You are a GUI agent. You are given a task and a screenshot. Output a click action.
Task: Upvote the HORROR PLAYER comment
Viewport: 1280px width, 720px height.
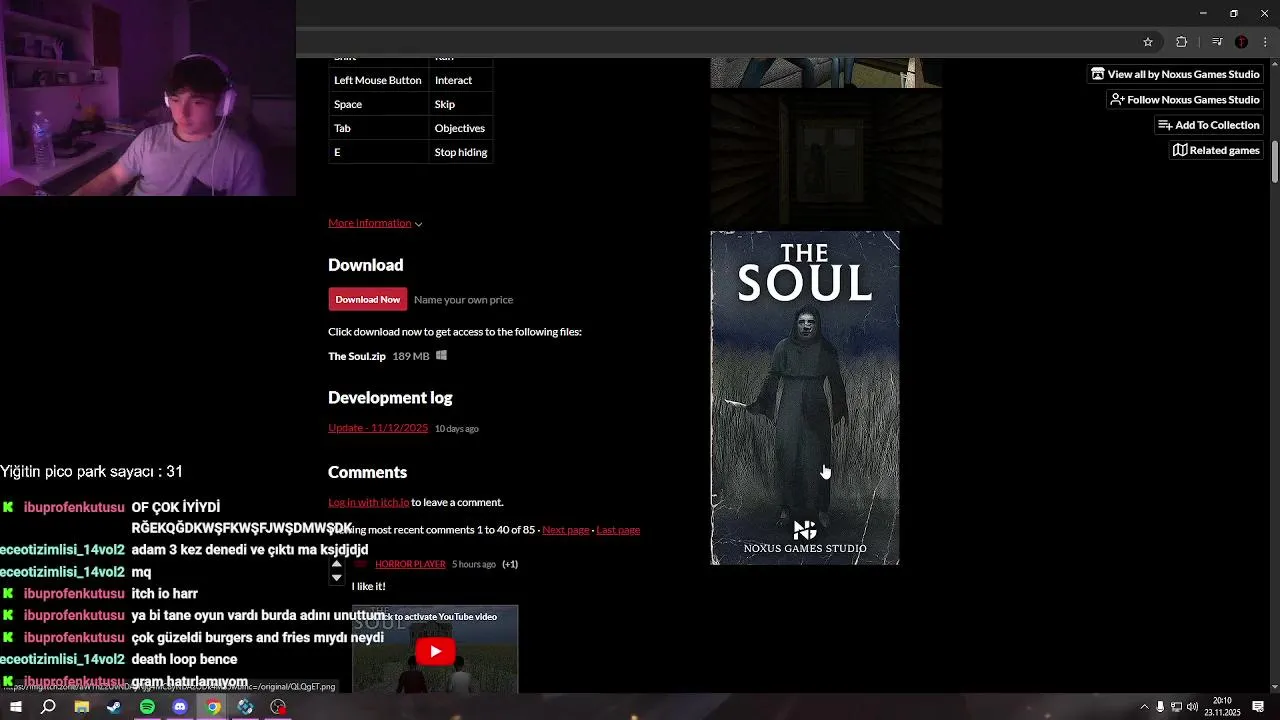pos(336,563)
